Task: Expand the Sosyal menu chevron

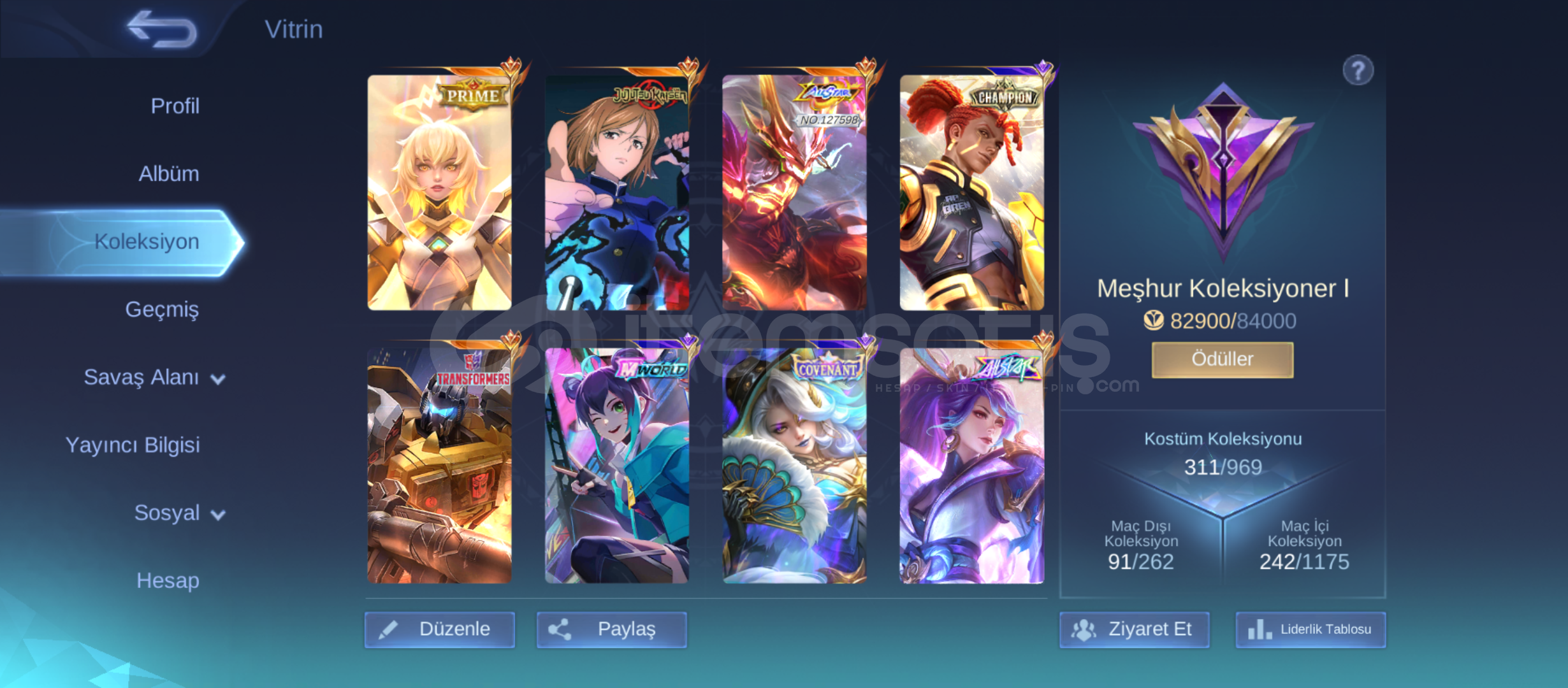Action: point(218,515)
